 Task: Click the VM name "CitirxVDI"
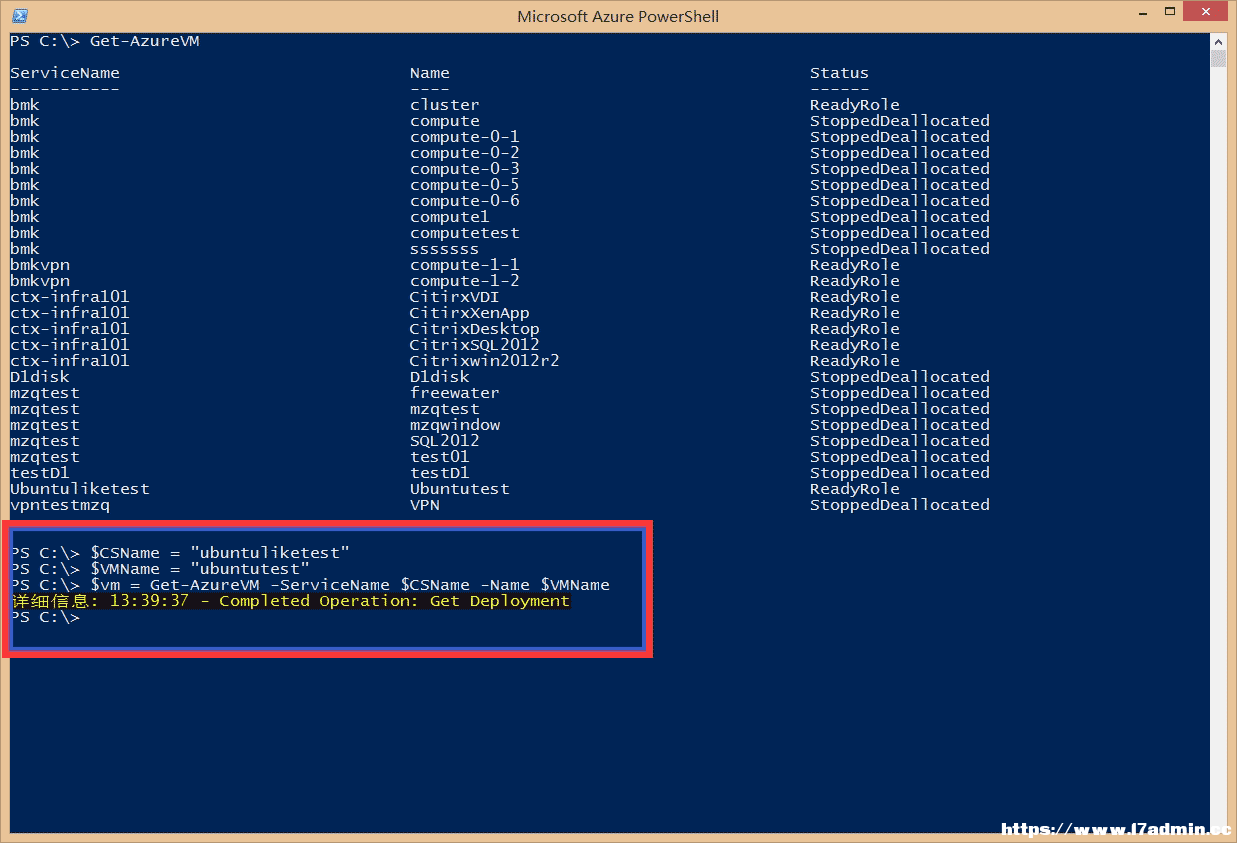click(x=455, y=297)
